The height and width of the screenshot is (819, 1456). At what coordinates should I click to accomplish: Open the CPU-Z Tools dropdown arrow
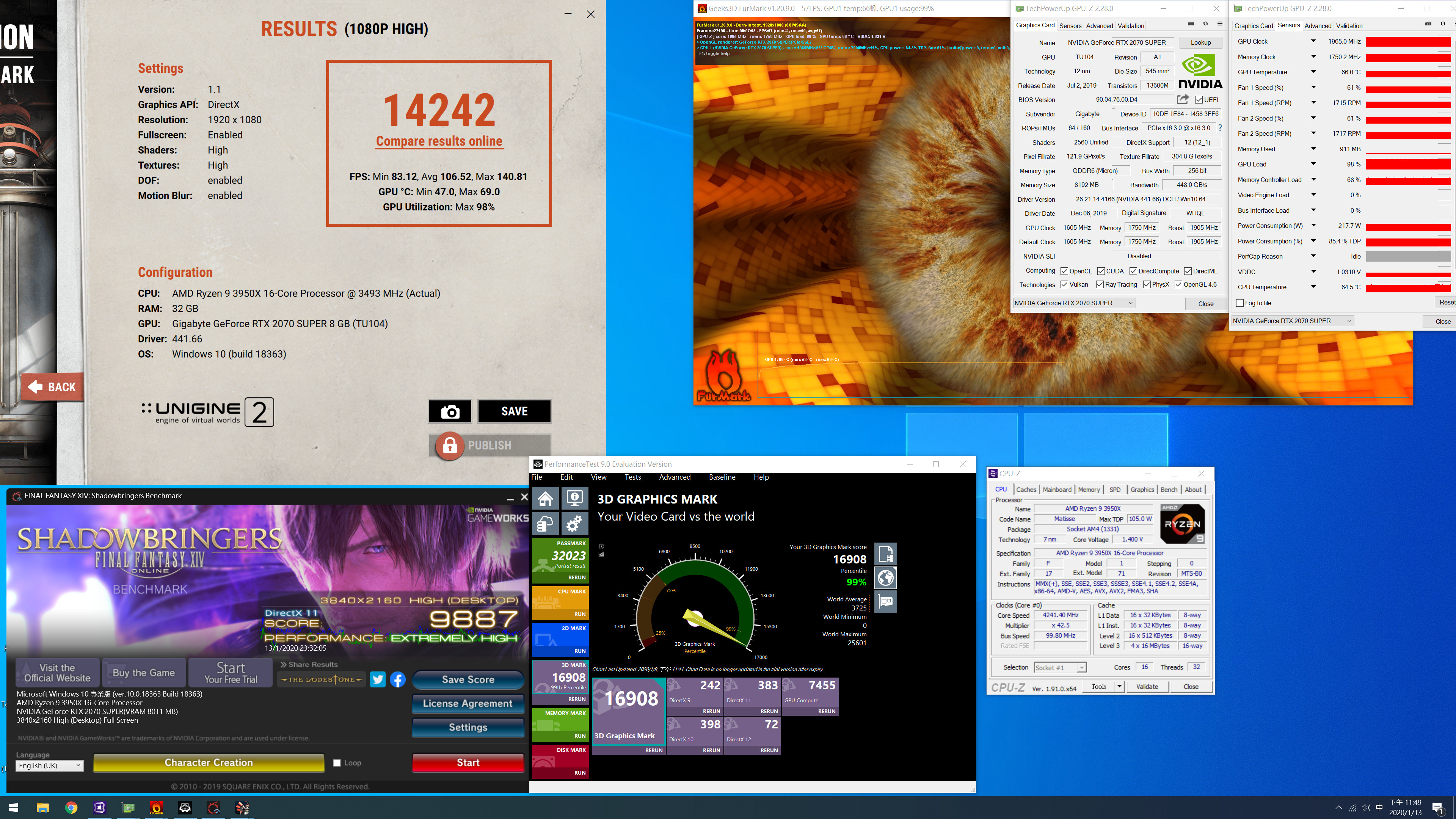pos(1119,687)
